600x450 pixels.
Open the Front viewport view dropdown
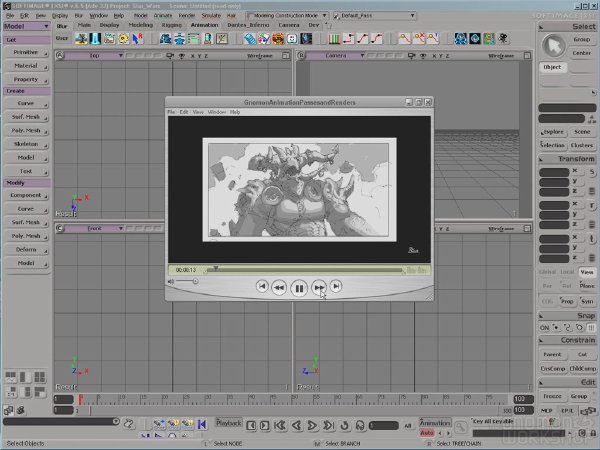pos(94,228)
